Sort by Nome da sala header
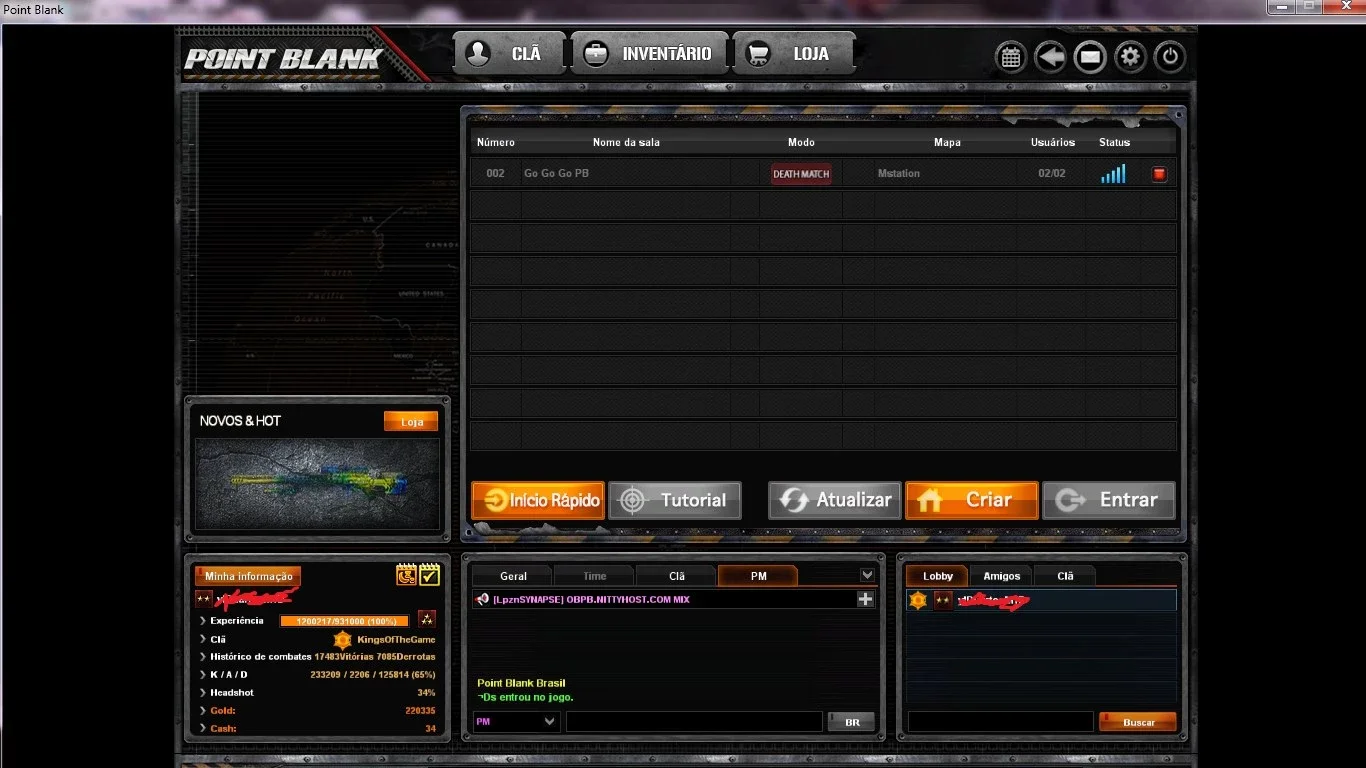 [x=626, y=142]
